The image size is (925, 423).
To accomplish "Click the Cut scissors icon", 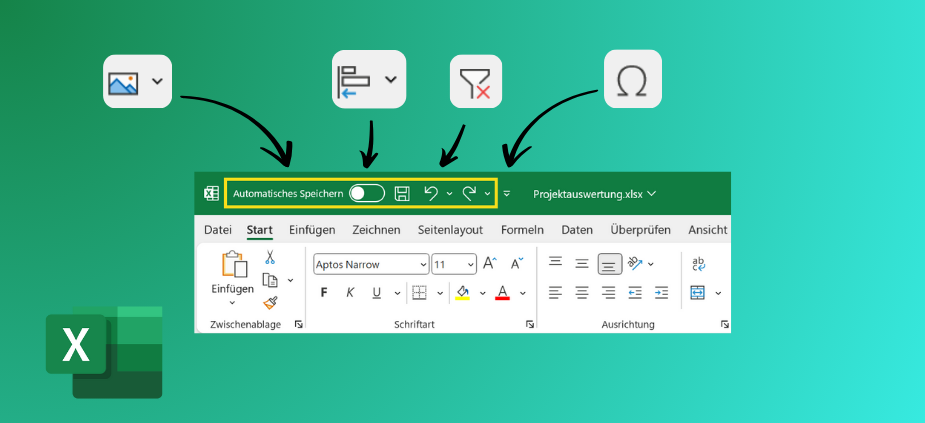I will (x=270, y=259).
